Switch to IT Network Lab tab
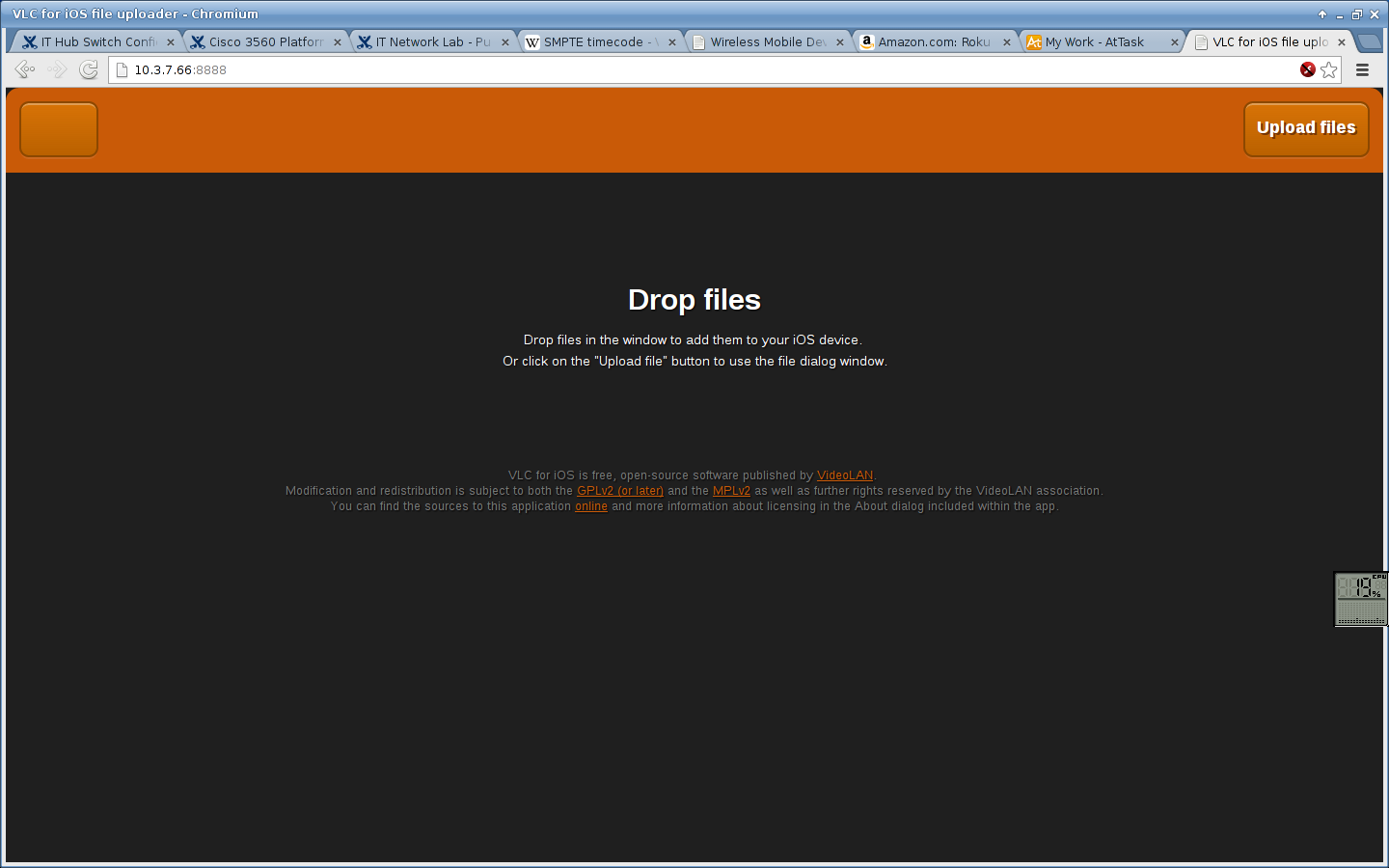Viewport: 1389px width, 868px height. tap(431, 41)
